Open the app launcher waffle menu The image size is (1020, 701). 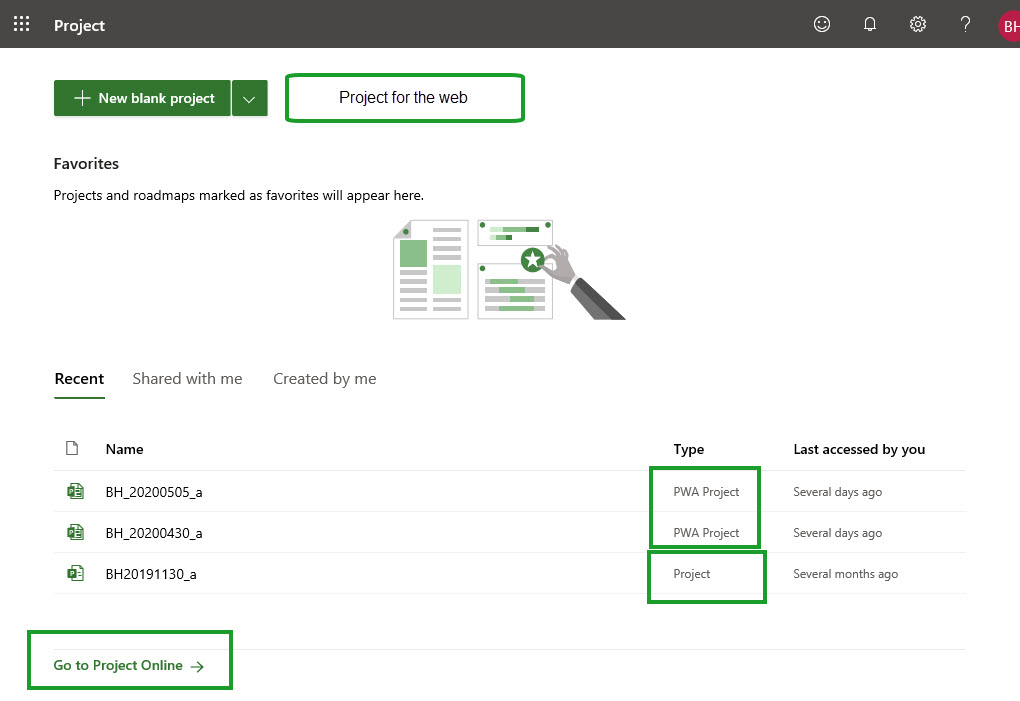click(x=21, y=24)
